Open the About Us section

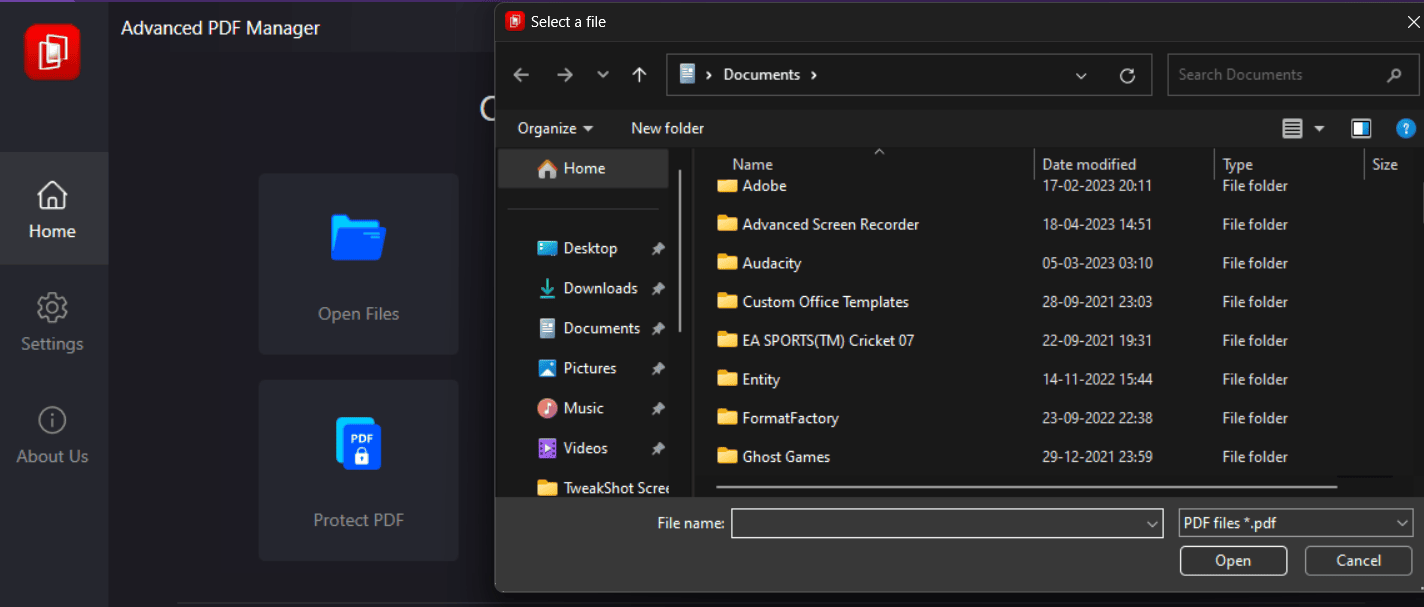[x=52, y=435]
